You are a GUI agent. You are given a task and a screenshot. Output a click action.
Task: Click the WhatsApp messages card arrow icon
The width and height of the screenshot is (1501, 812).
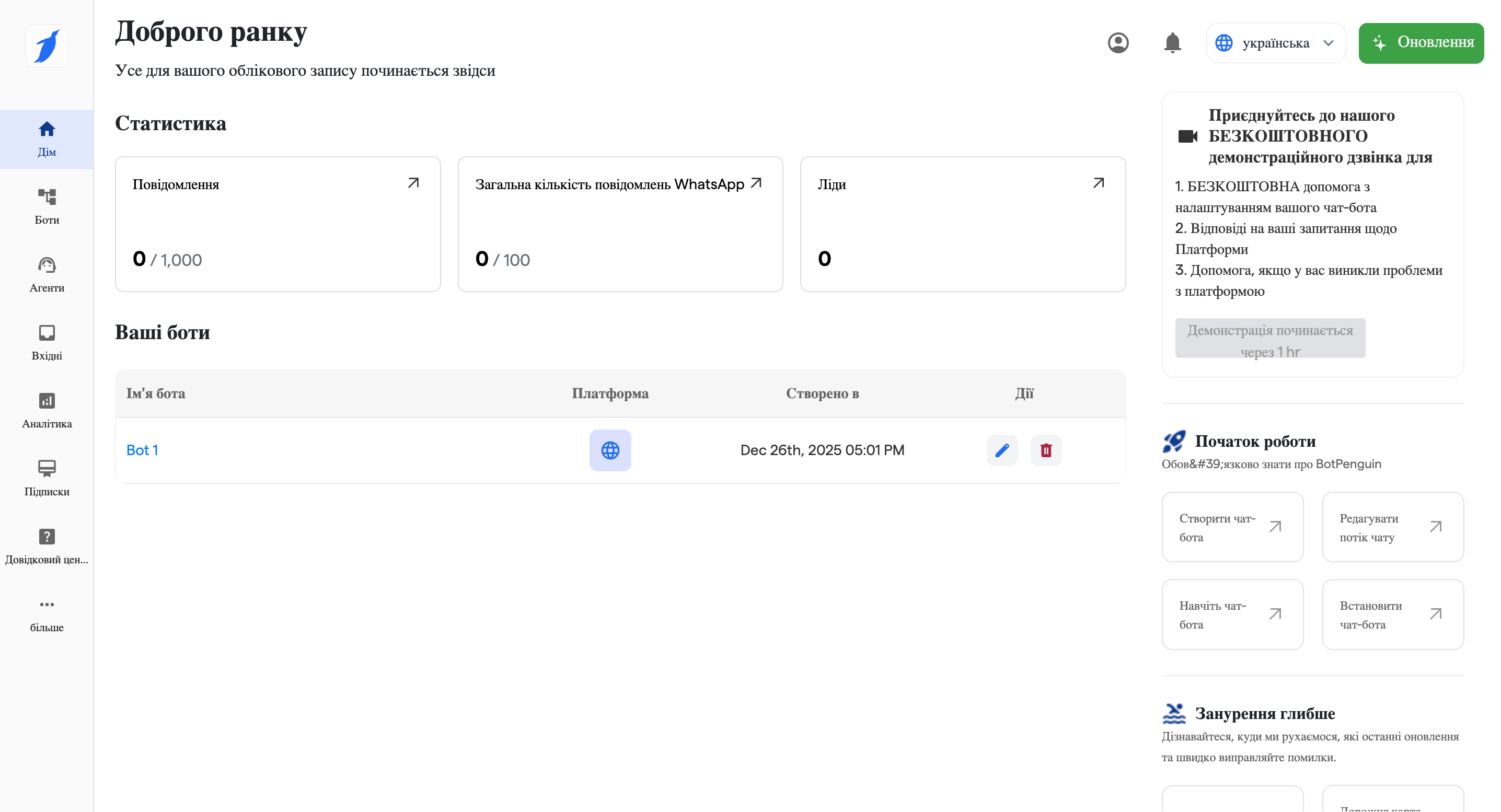756,183
